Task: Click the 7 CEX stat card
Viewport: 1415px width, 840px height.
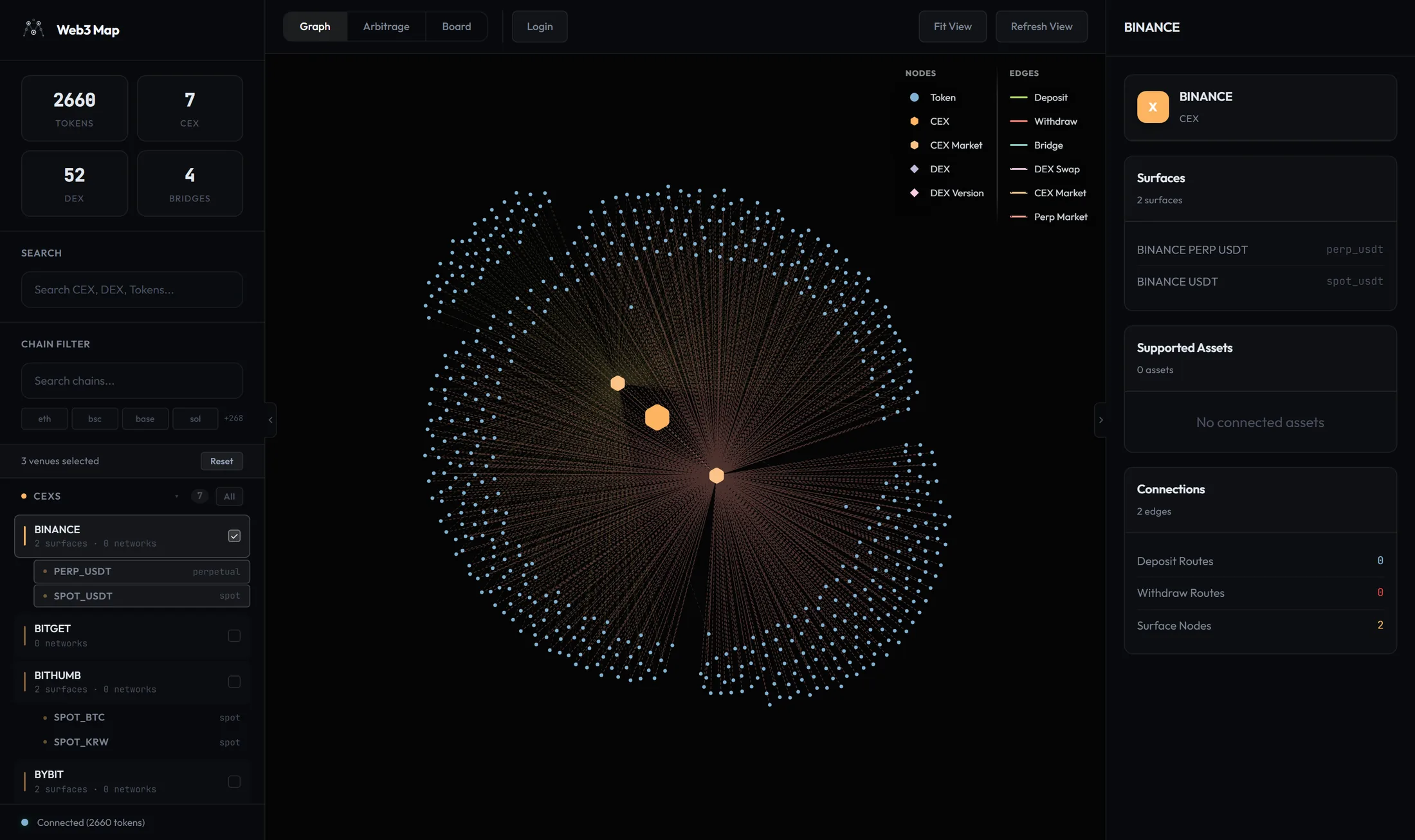Action: point(190,108)
